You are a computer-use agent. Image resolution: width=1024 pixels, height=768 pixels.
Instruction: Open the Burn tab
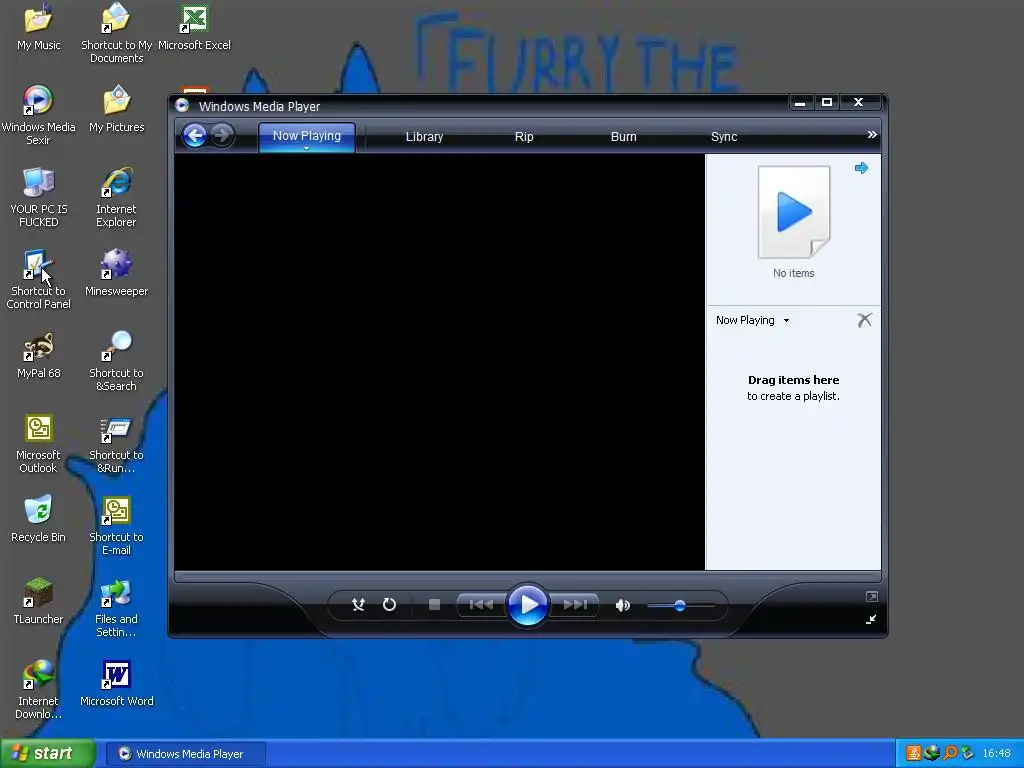[624, 136]
